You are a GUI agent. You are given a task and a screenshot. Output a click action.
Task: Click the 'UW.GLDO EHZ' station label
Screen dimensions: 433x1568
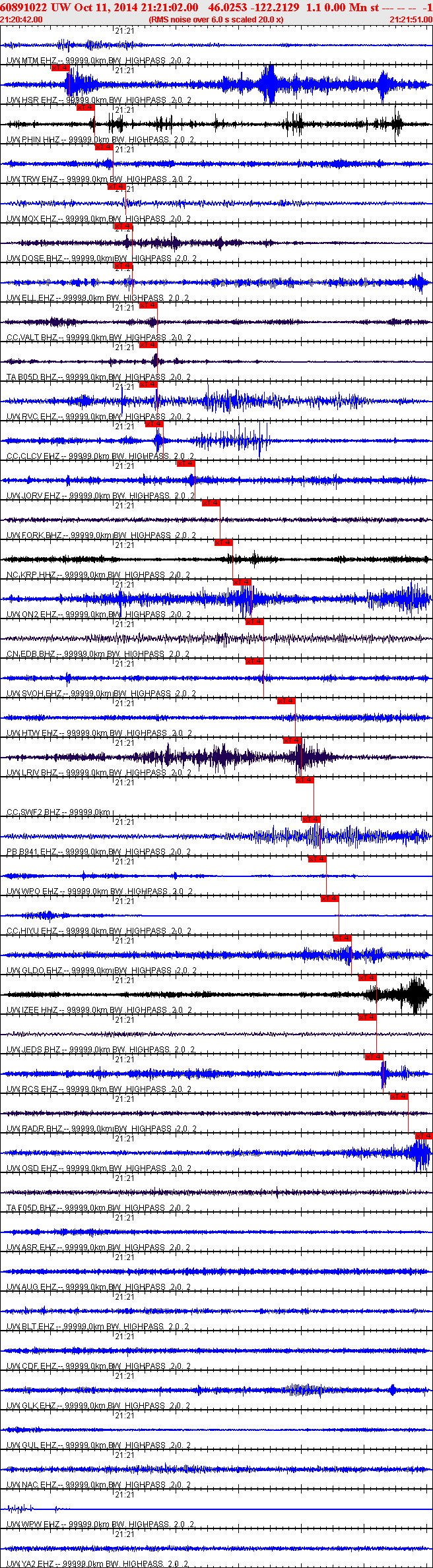tap(34, 971)
